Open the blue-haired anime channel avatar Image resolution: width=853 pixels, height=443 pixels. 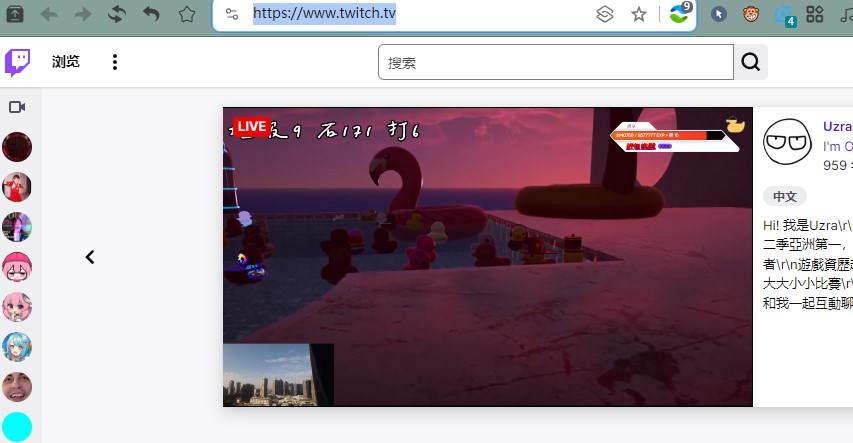pos(17,347)
